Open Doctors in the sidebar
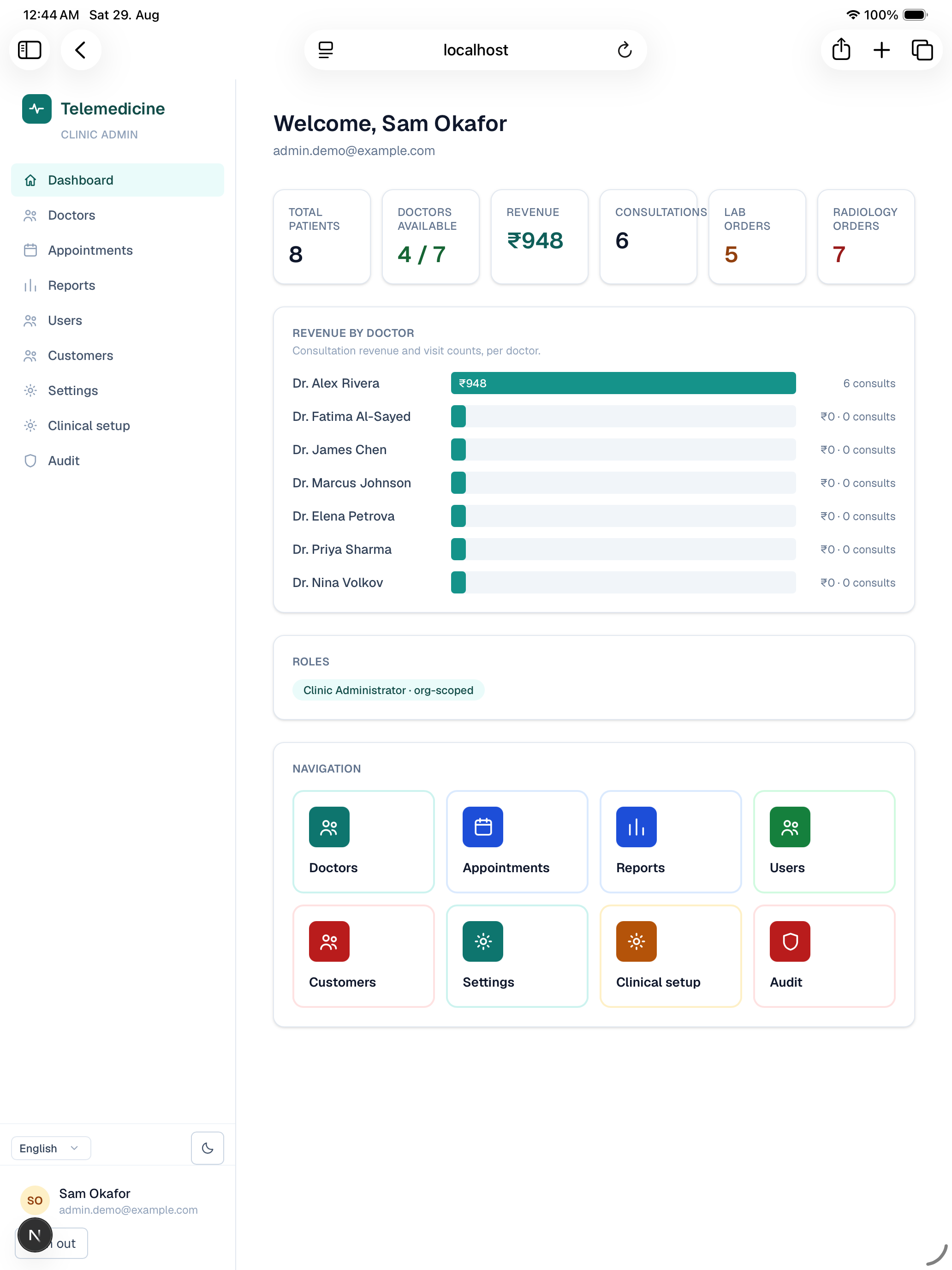Viewport: 952px width, 1270px height. point(117,216)
